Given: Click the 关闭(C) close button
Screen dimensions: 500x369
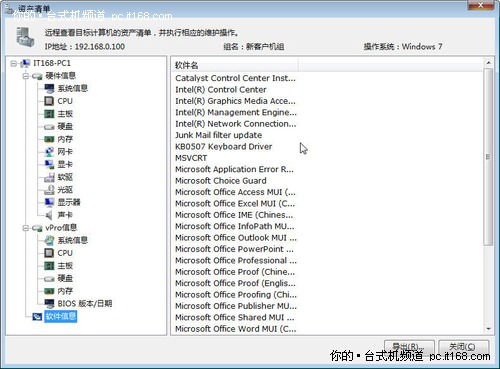Looking at the screenshot, I should [x=464, y=347].
